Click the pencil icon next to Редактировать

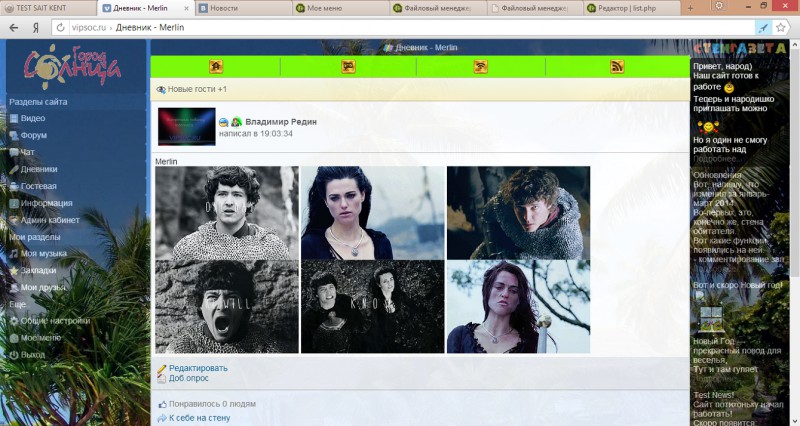[162, 368]
